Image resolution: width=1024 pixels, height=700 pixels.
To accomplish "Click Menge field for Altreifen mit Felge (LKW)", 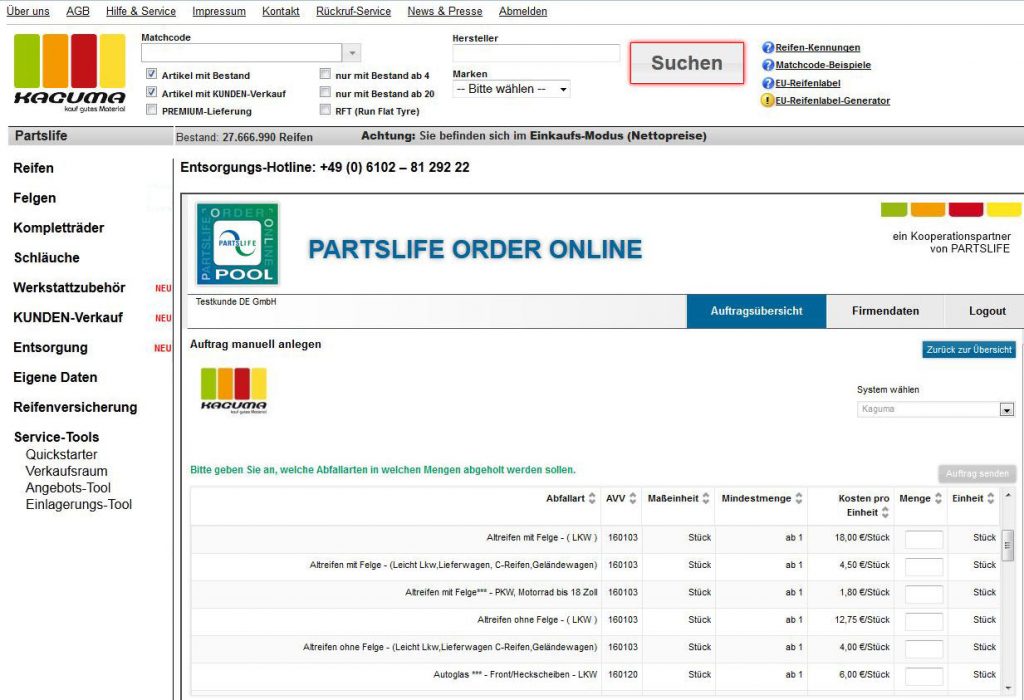I will [923, 539].
